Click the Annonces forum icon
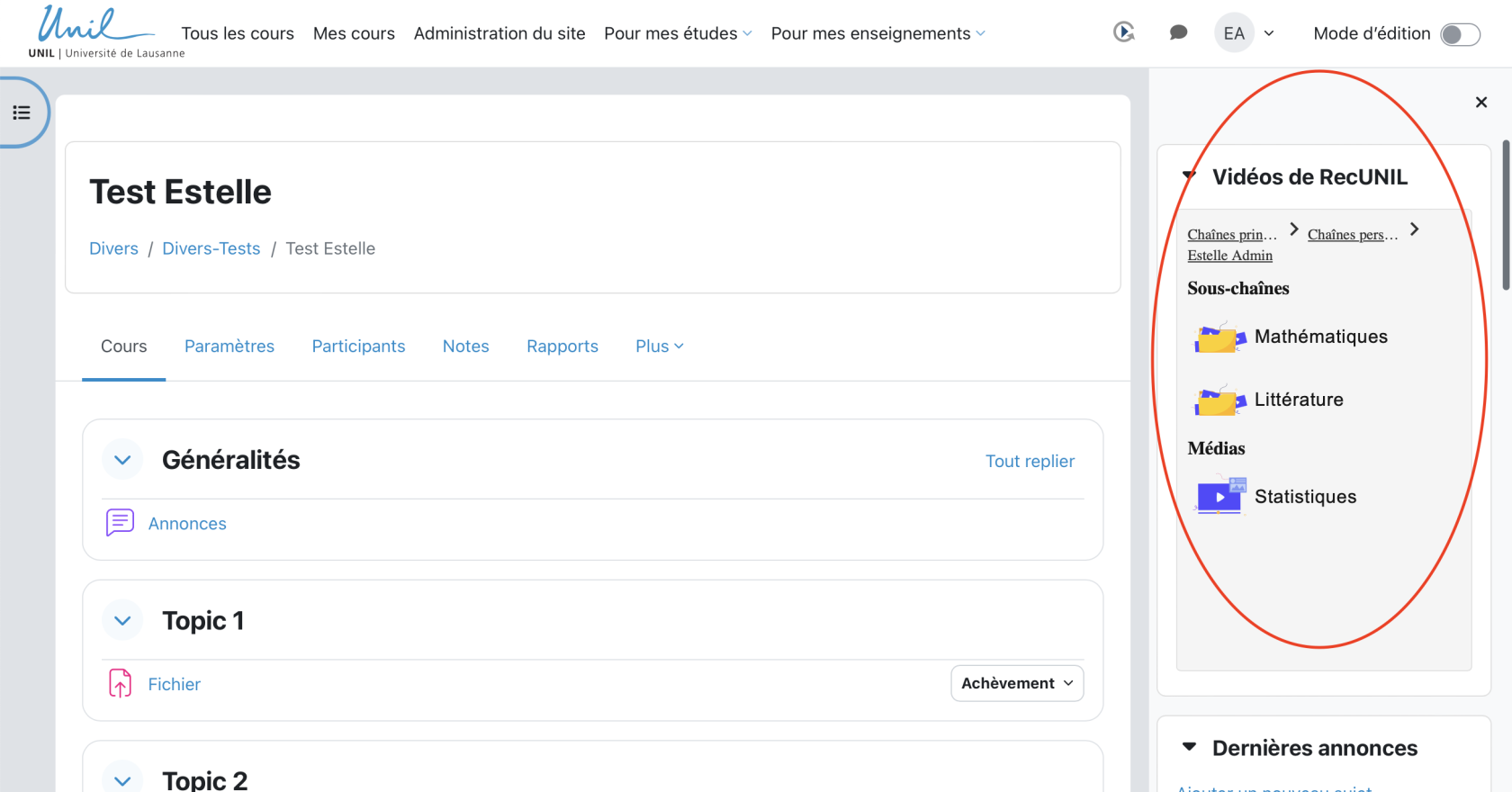The height and width of the screenshot is (792, 1512). (120, 523)
